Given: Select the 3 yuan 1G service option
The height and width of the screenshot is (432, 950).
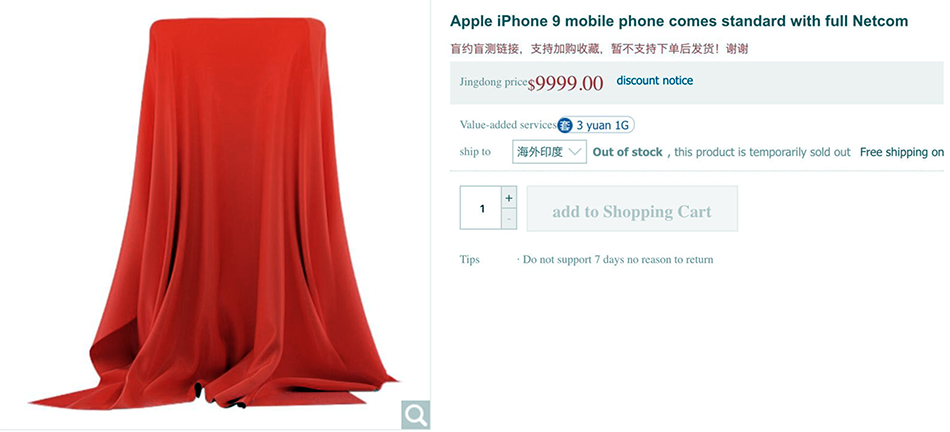Looking at the screenshot, I should pos(596,125).
